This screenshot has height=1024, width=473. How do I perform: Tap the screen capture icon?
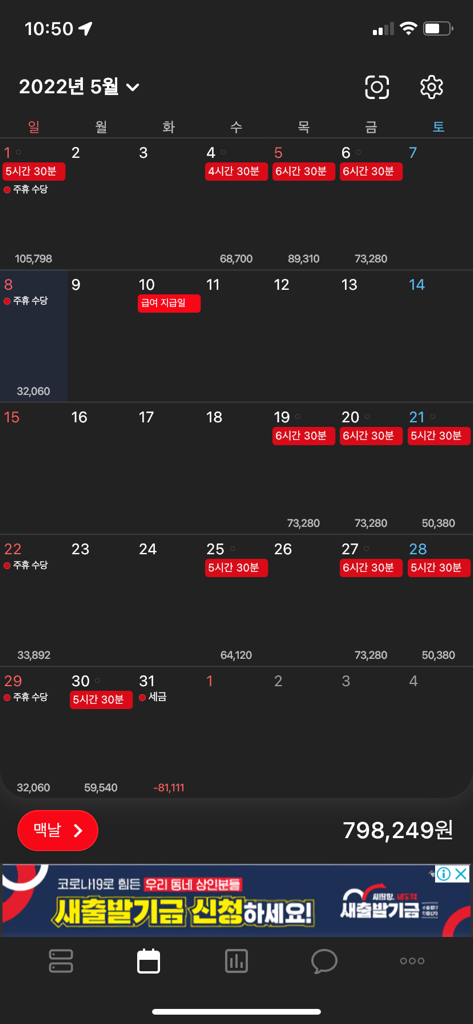[377, 87]
